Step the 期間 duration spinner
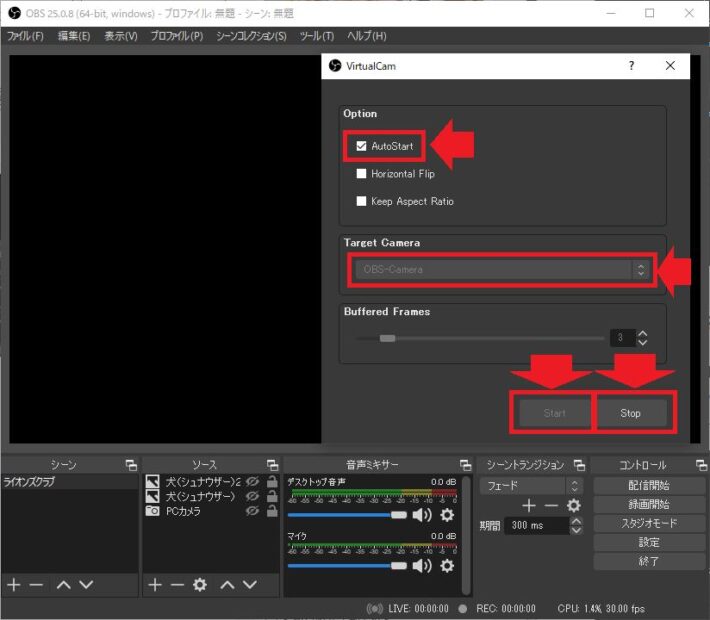 coord(576,525)
